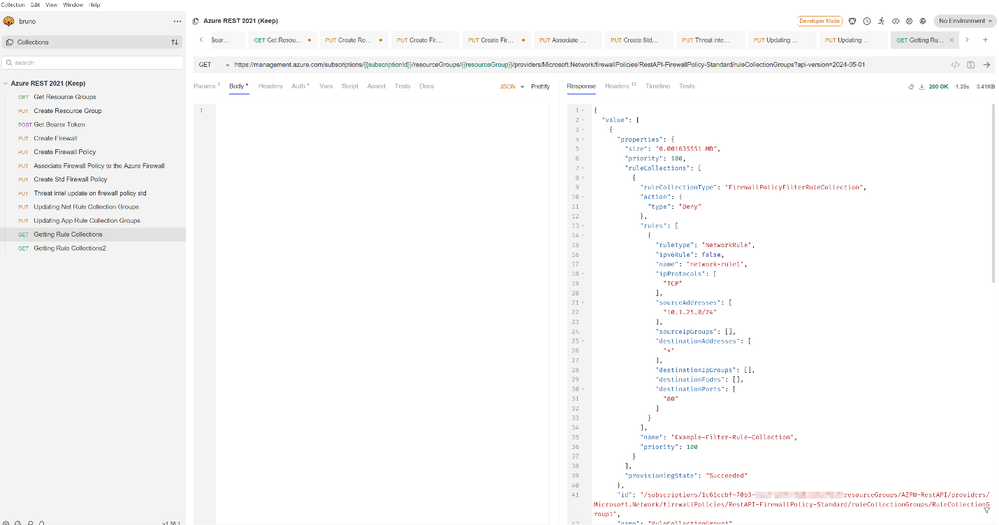Viewport: 999px width, 525px height.
Task: Click the Collections box icon in sidebar
Action: (10, 42)
